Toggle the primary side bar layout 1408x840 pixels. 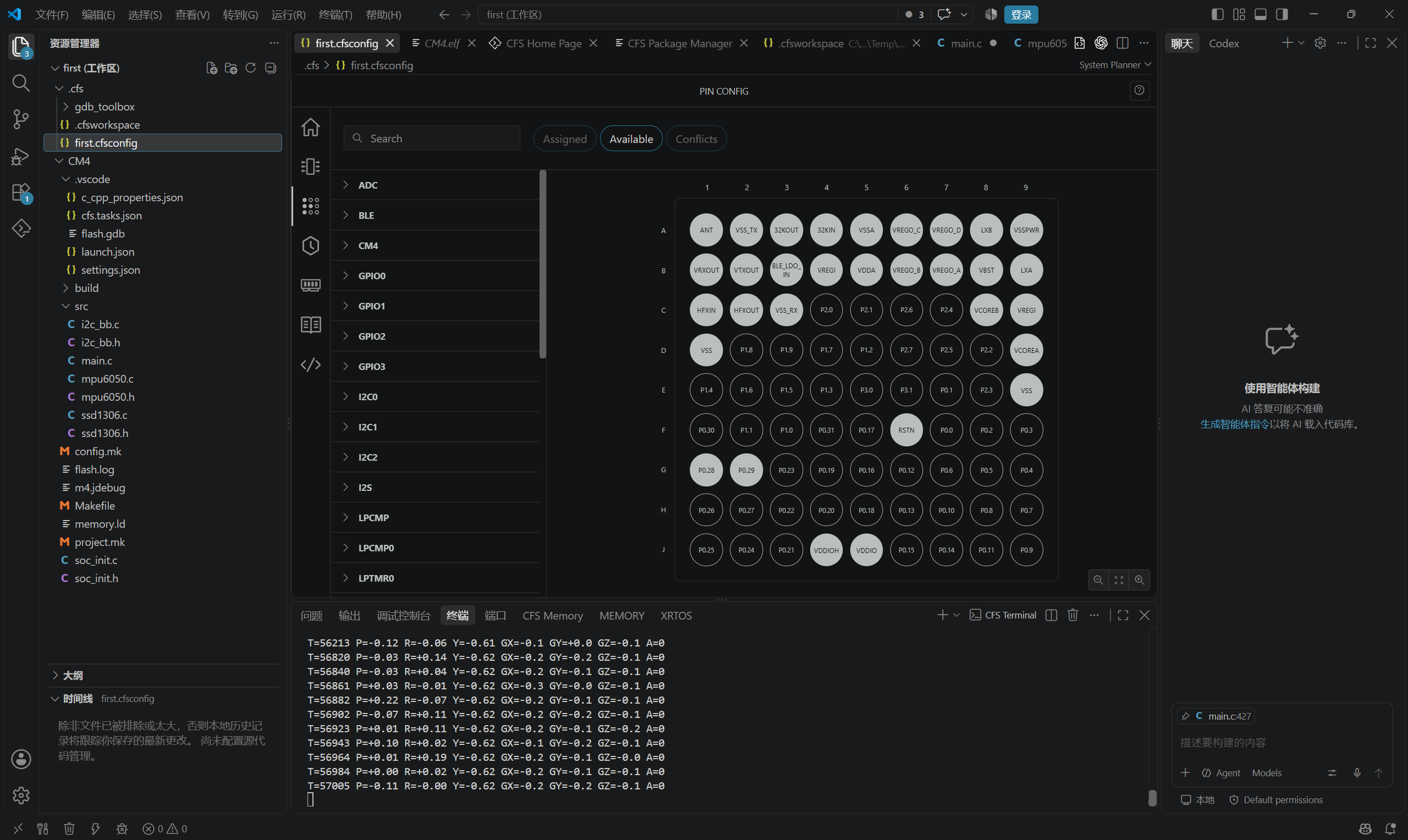(x=1217, y=14)
